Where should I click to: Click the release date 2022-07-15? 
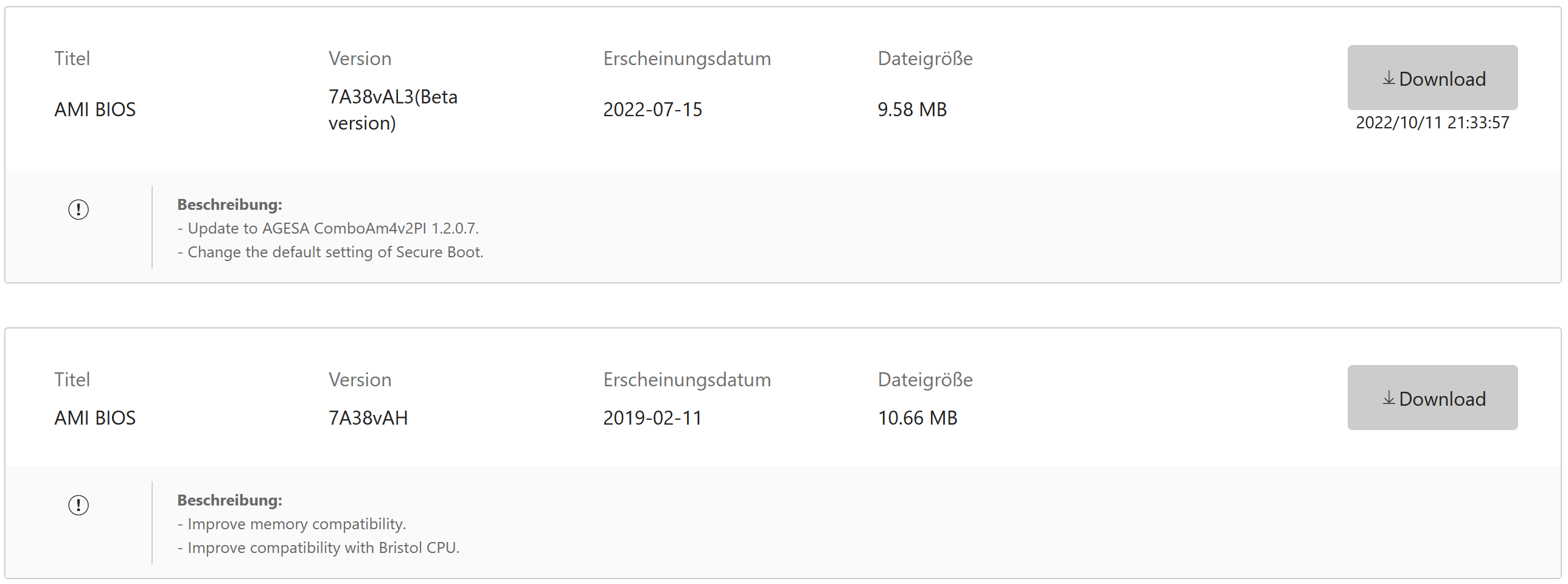(652, 109)
